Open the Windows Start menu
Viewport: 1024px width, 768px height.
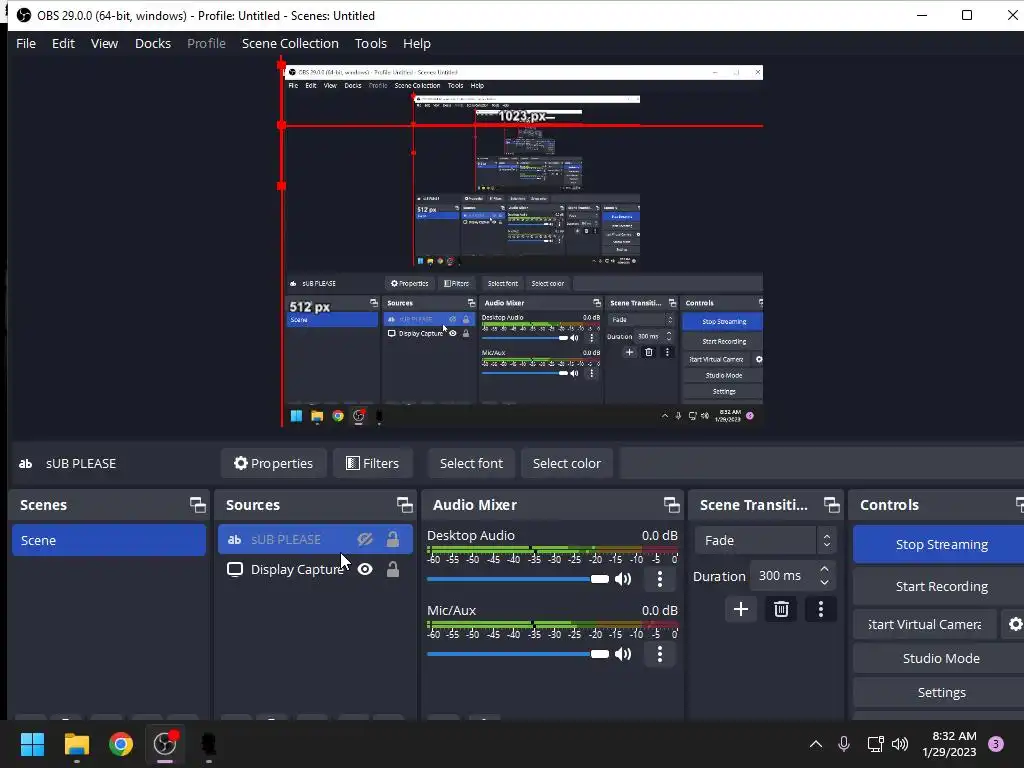pos(32,744)
